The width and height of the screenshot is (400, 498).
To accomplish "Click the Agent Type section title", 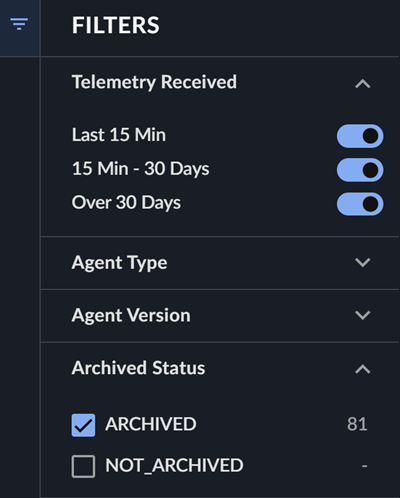I will [x=119, y=263].
